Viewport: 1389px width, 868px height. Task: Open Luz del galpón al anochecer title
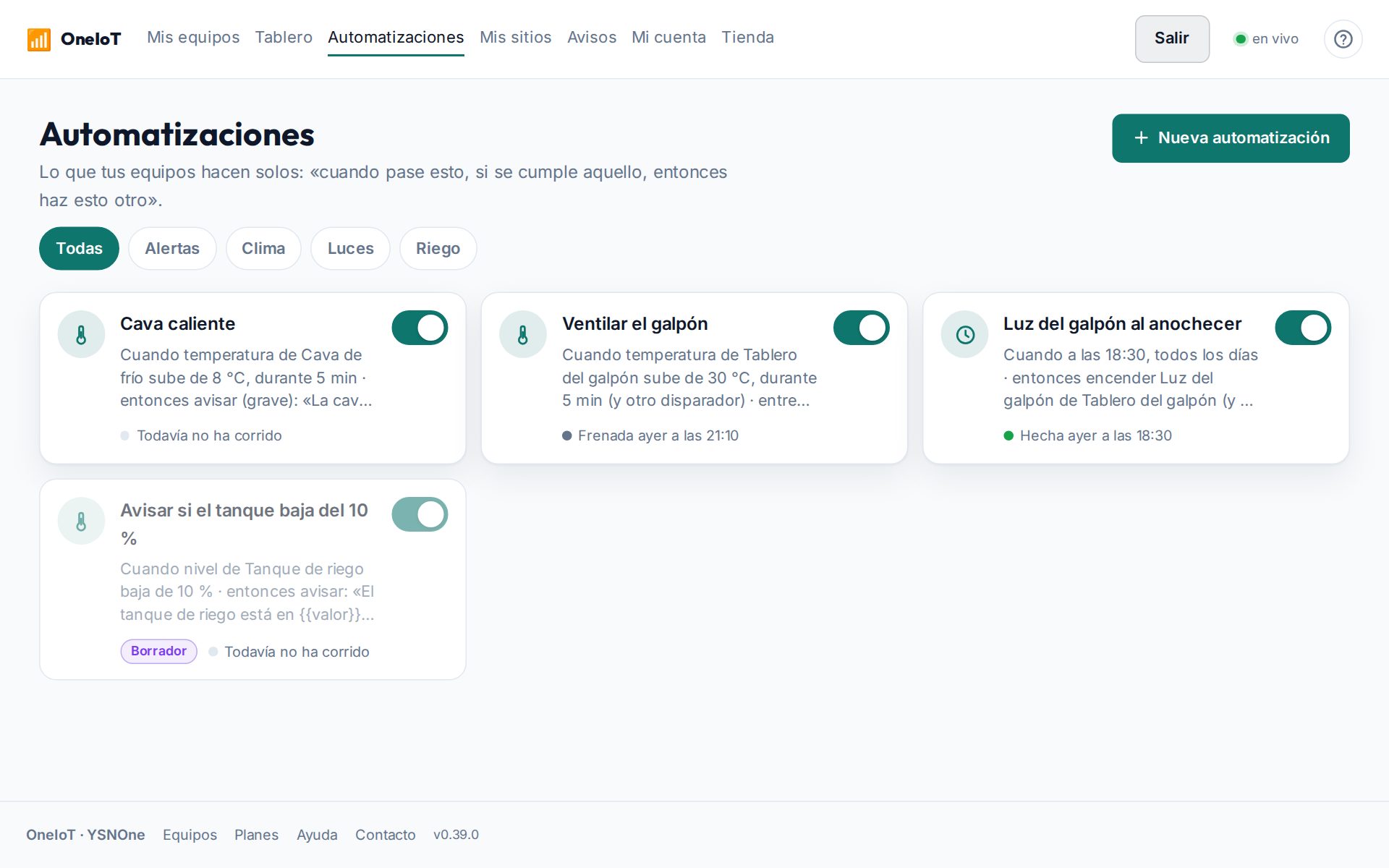[1123, 324]
